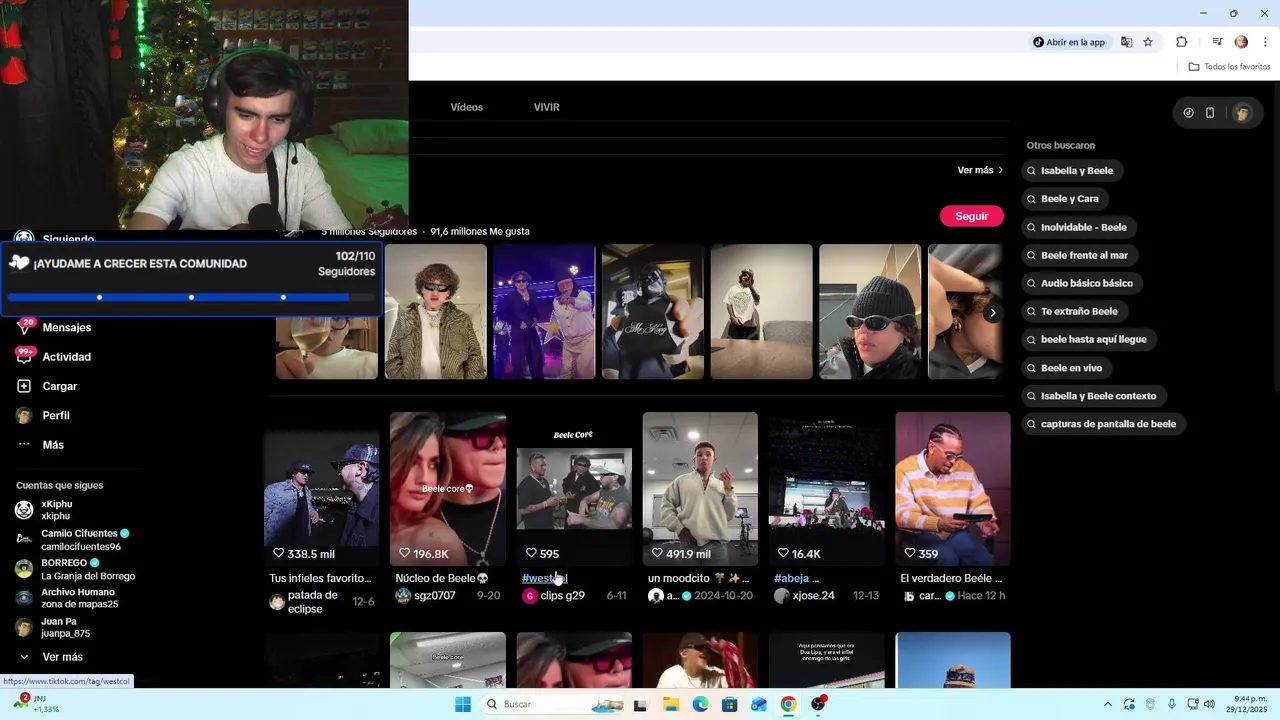Open followed account Camilo Cifuentes
The width and height of the screenshot is (1280, 720).
coord(73,540)
